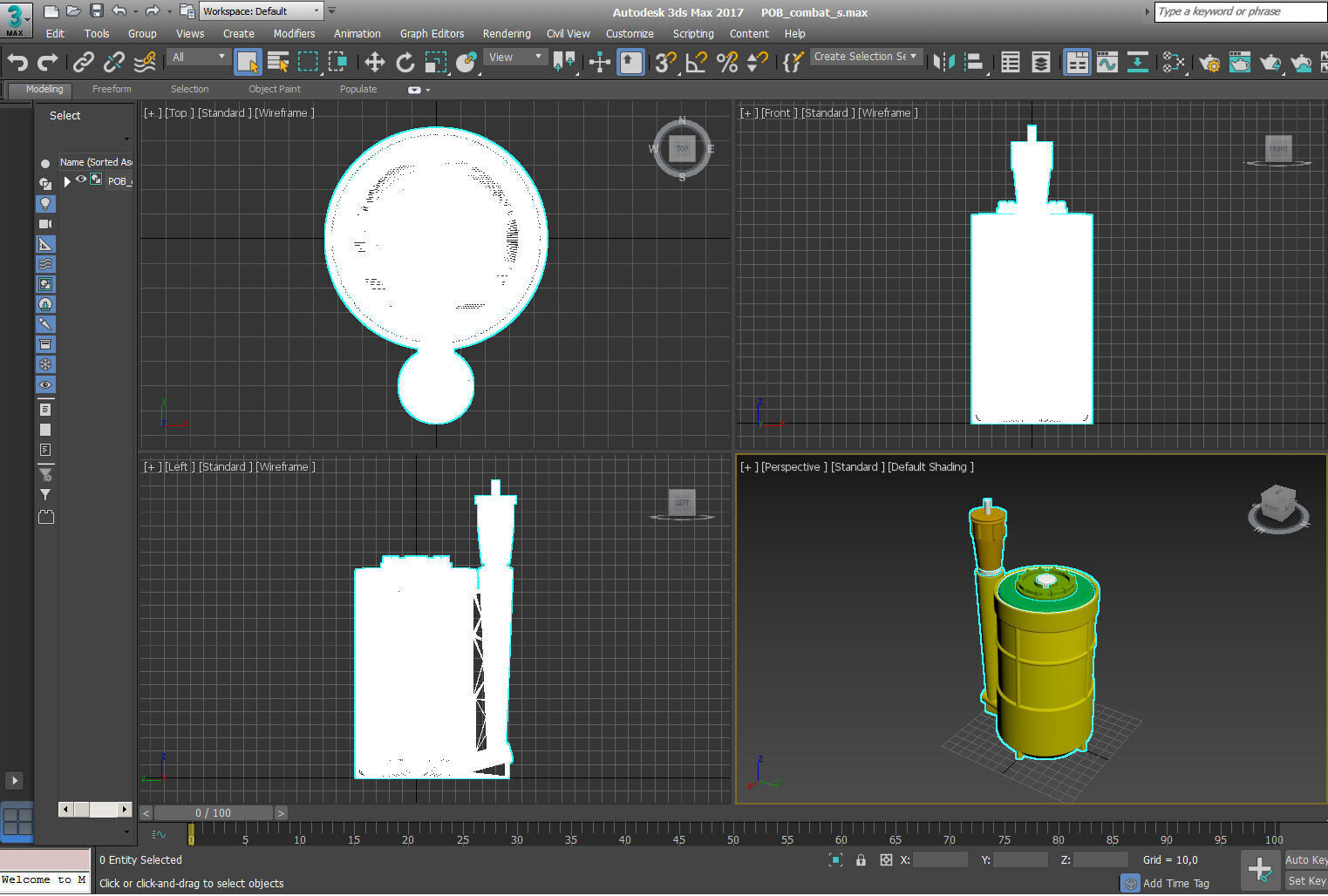1328x896 pixels.
Task: Open the Curve Editor
Action: pos(1107,62)
